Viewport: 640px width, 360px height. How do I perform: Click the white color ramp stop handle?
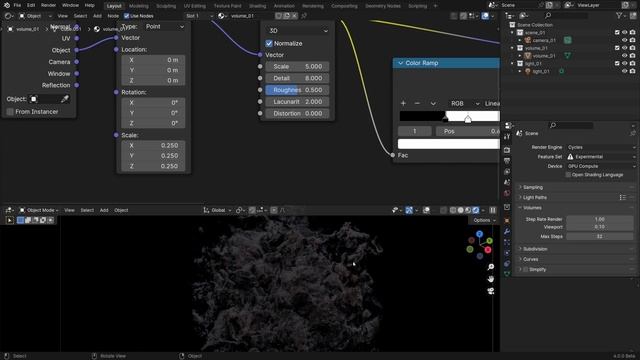click(x=468, y=119)
